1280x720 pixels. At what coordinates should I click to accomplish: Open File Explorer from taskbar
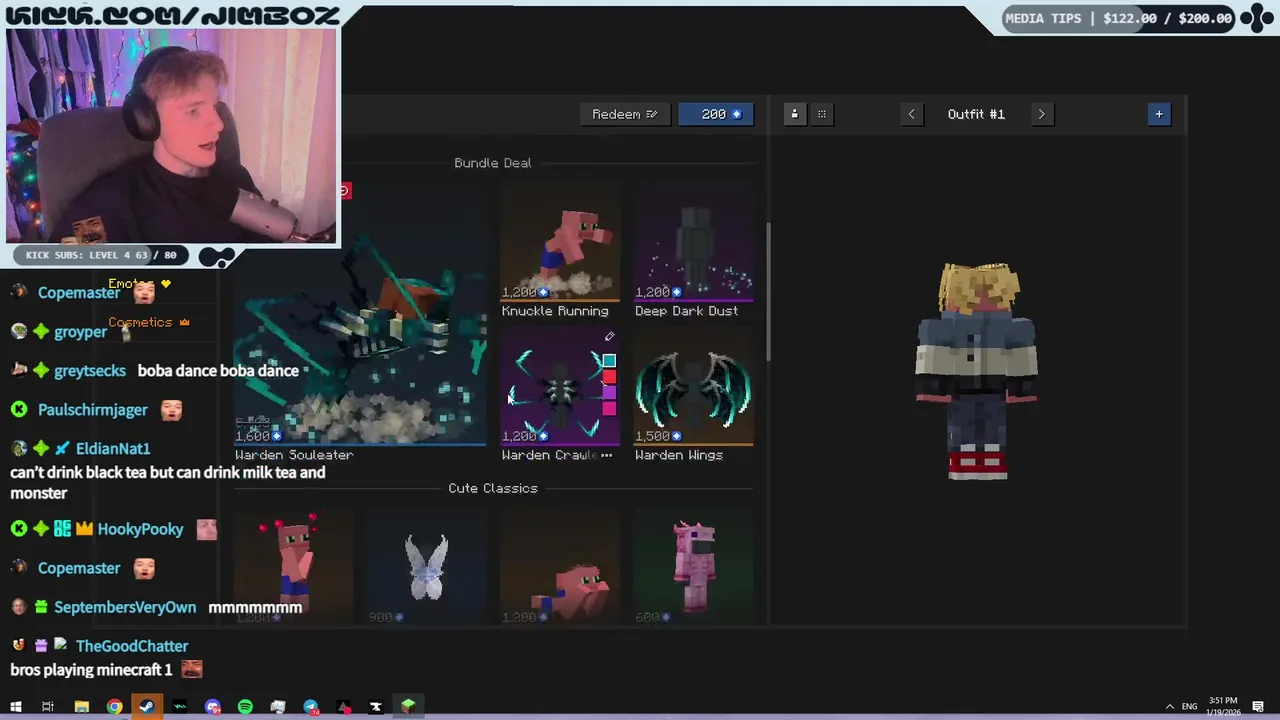coord(82,707)
